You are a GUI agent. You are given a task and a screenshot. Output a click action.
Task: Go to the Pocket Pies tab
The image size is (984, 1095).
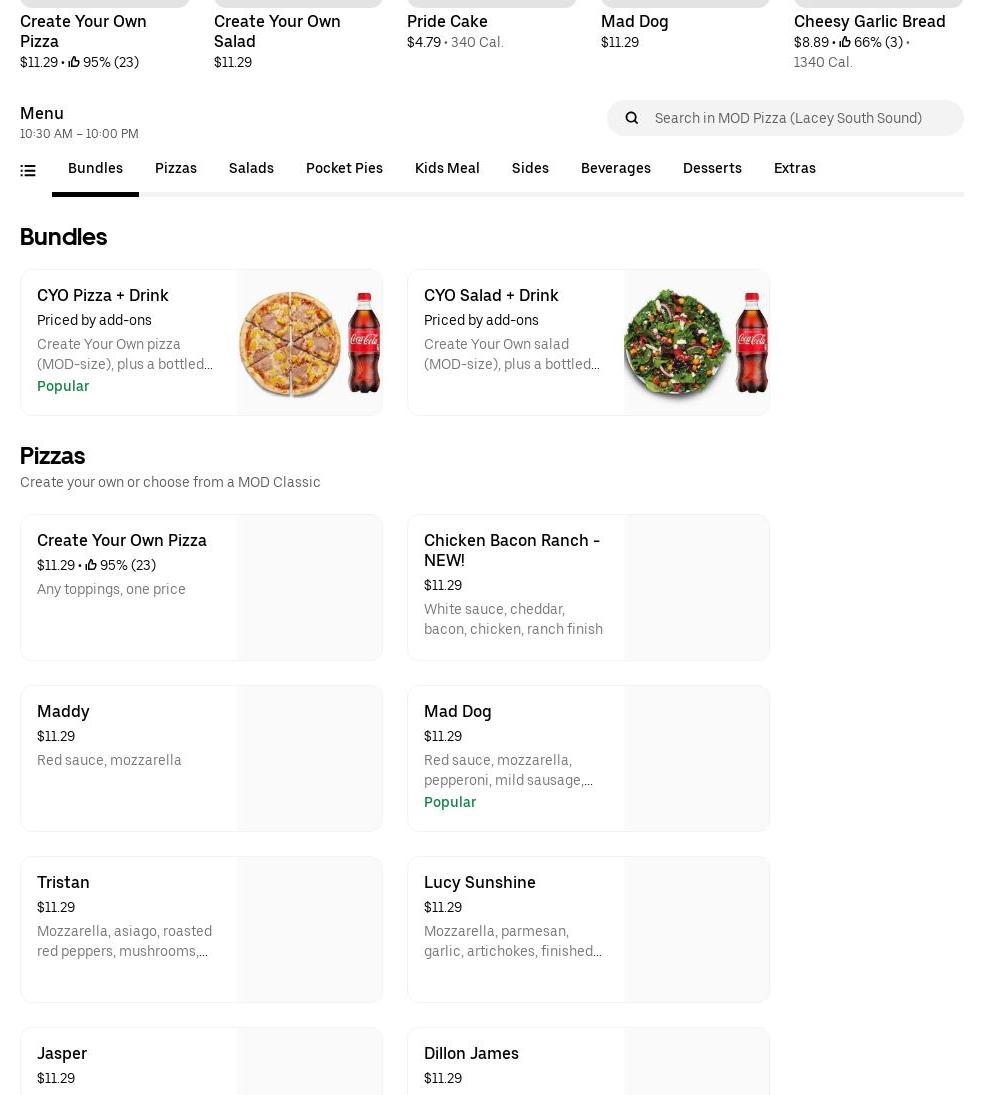[x=344, y=168]
